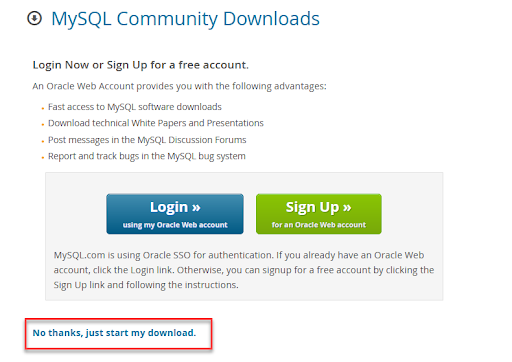Click orange bullet beside Report and track bugs
512x362 pixels.
coord(43,158)
